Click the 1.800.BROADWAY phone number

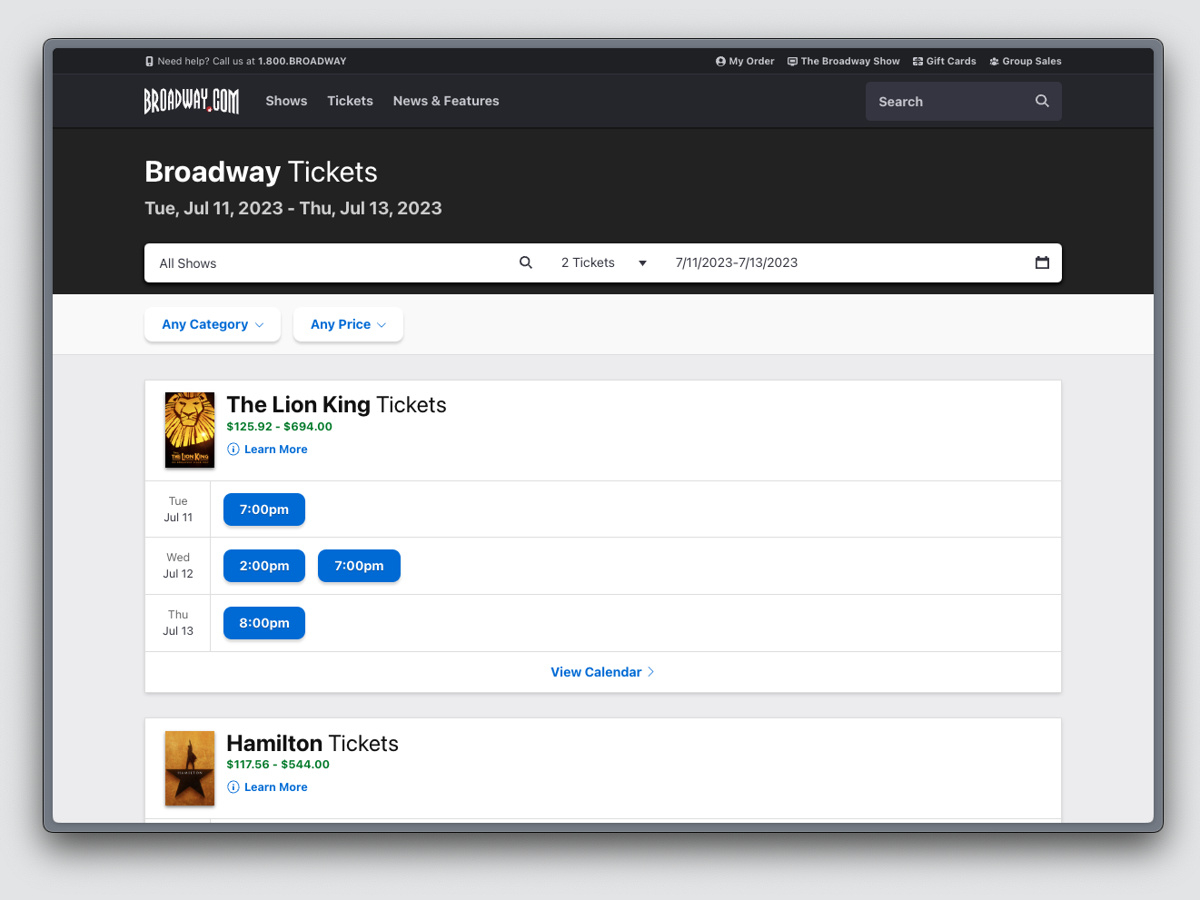tap(302, 61)
